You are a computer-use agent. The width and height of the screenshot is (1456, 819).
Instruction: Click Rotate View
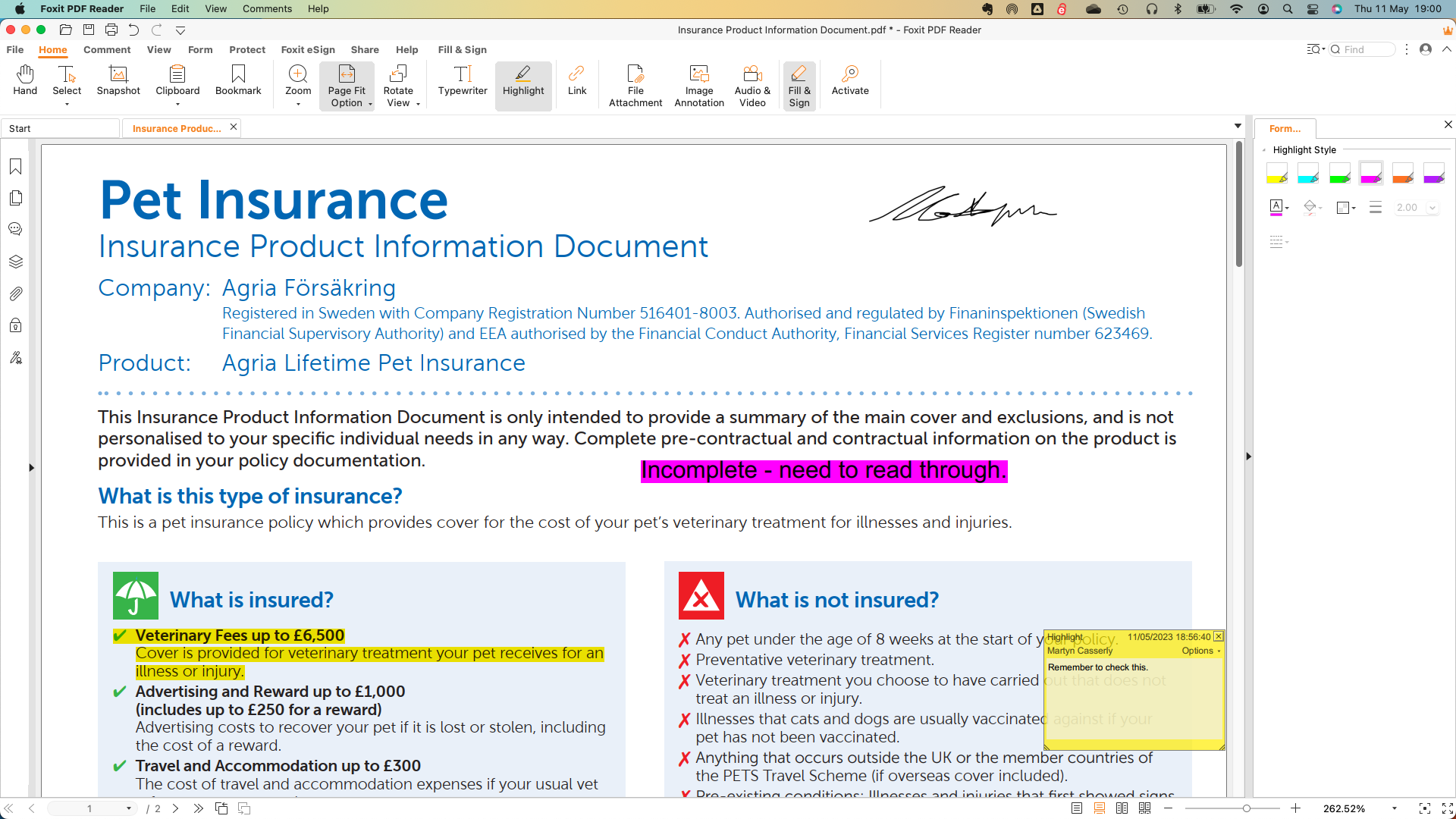pos(399,86)
